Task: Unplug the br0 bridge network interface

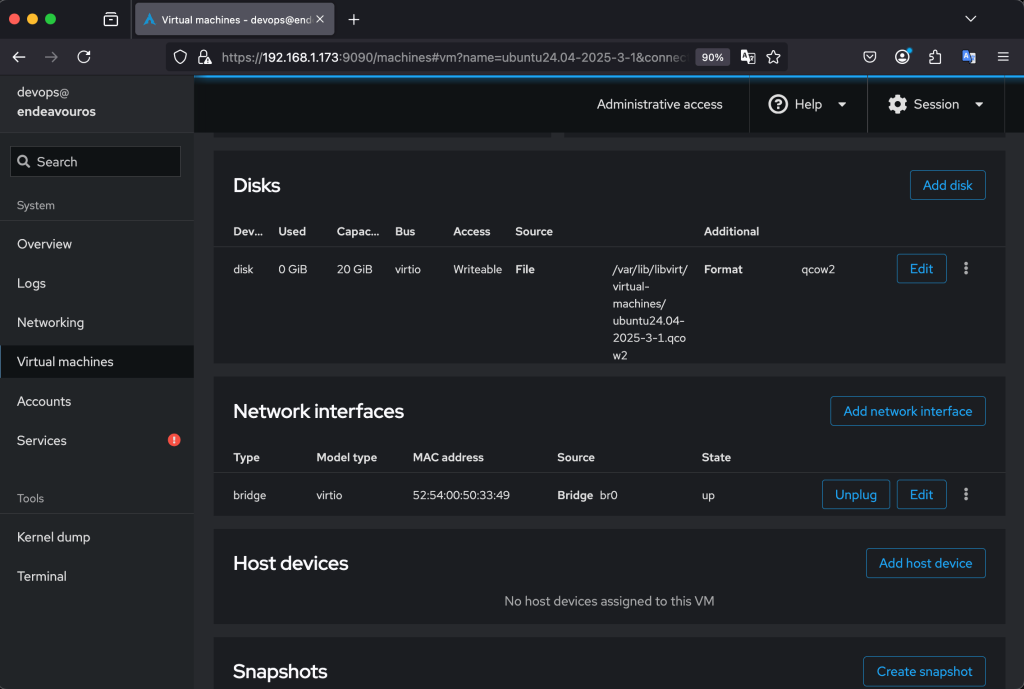Action: click(x=855, y=494)
